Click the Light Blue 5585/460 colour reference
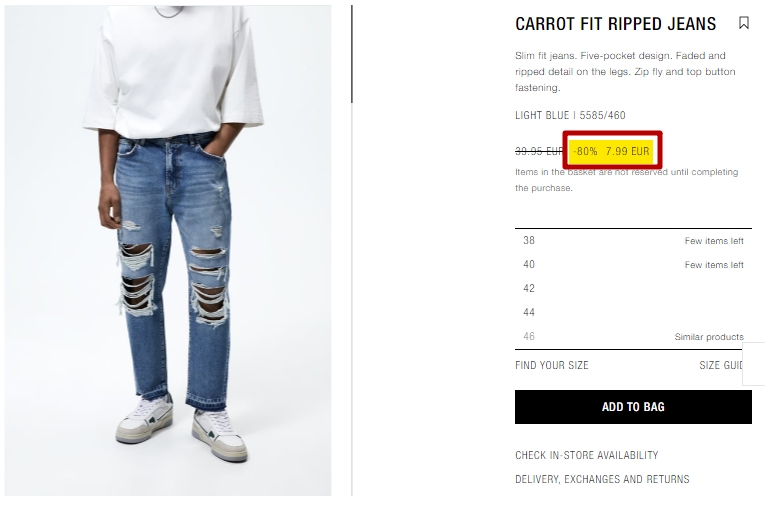 pyautogui.click(x=570, y=115)
